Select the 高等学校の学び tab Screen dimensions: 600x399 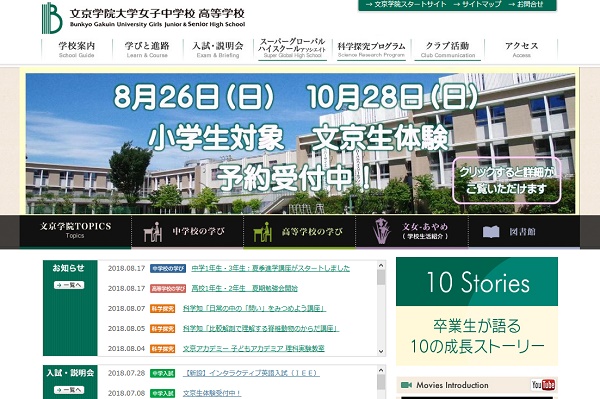299,231
